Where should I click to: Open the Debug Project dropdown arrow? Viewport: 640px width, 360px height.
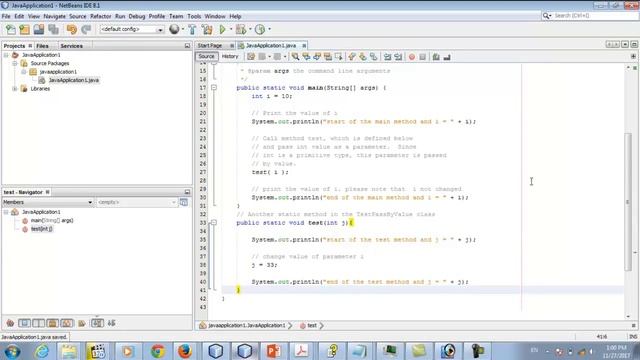coord(250,29)
